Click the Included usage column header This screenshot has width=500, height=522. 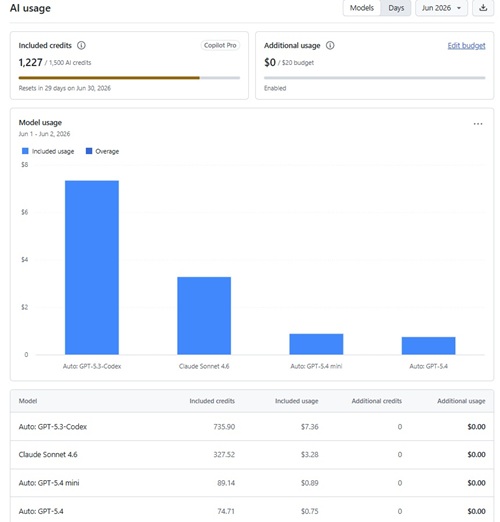click(297, 401)
